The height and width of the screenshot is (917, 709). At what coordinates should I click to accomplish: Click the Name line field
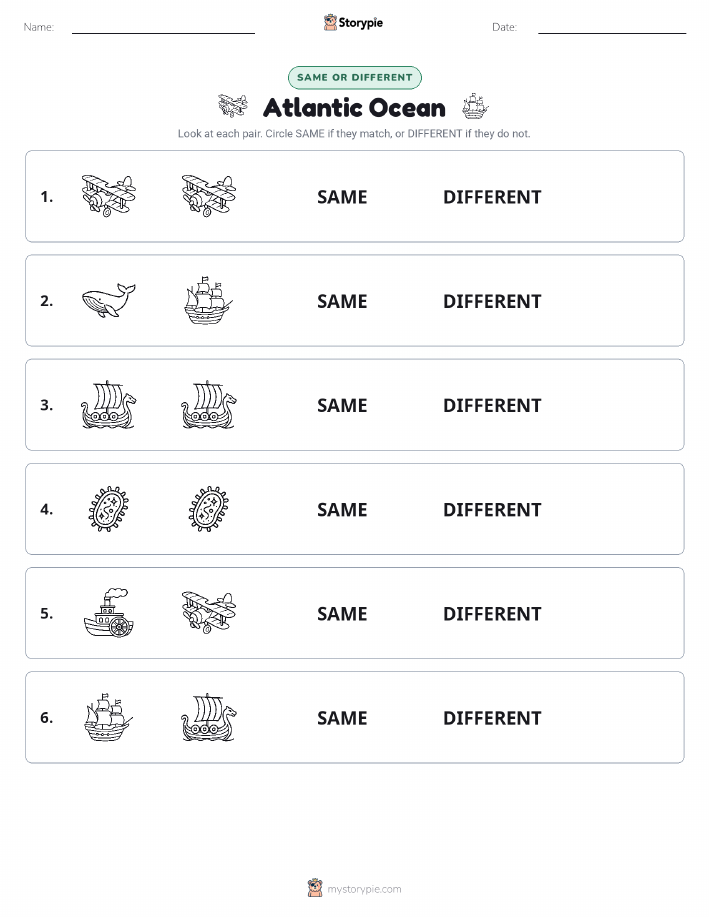[163, 27]
